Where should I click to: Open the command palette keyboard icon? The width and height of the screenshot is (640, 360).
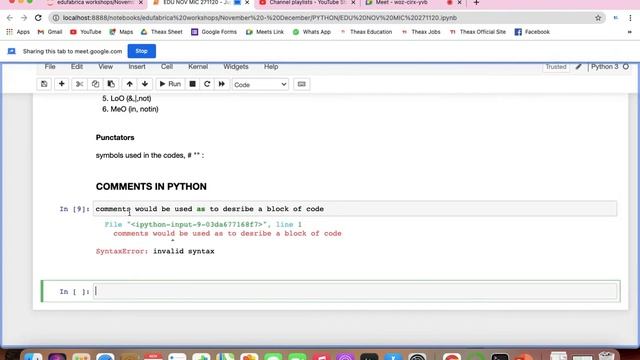pyautogui.click(x=302, y=84)
